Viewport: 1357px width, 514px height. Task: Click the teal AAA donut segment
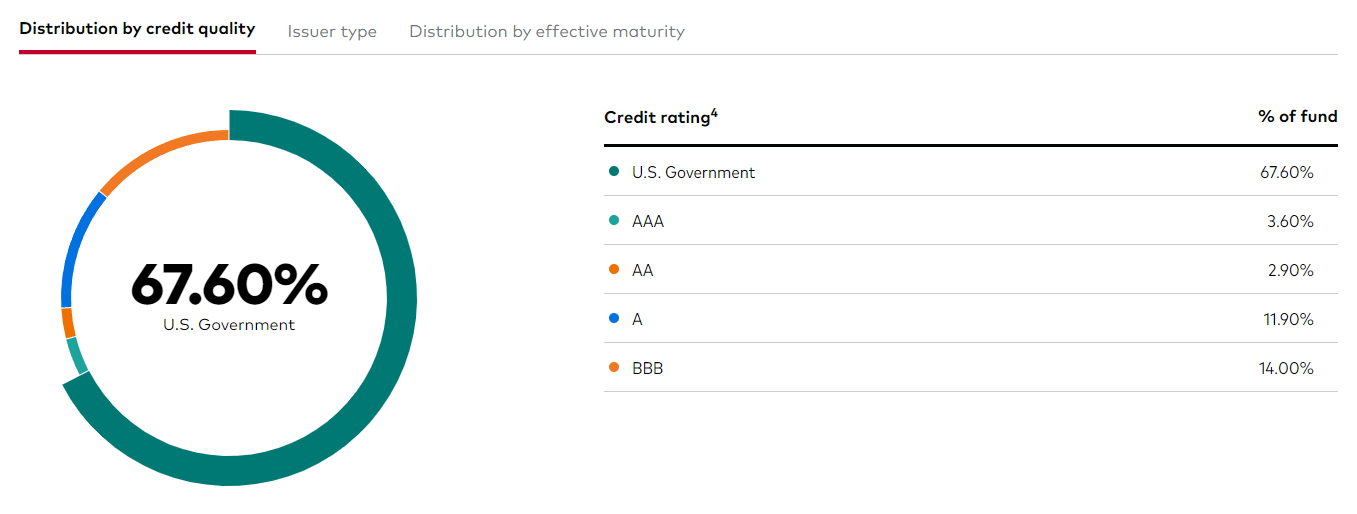(x=76, y=356)
